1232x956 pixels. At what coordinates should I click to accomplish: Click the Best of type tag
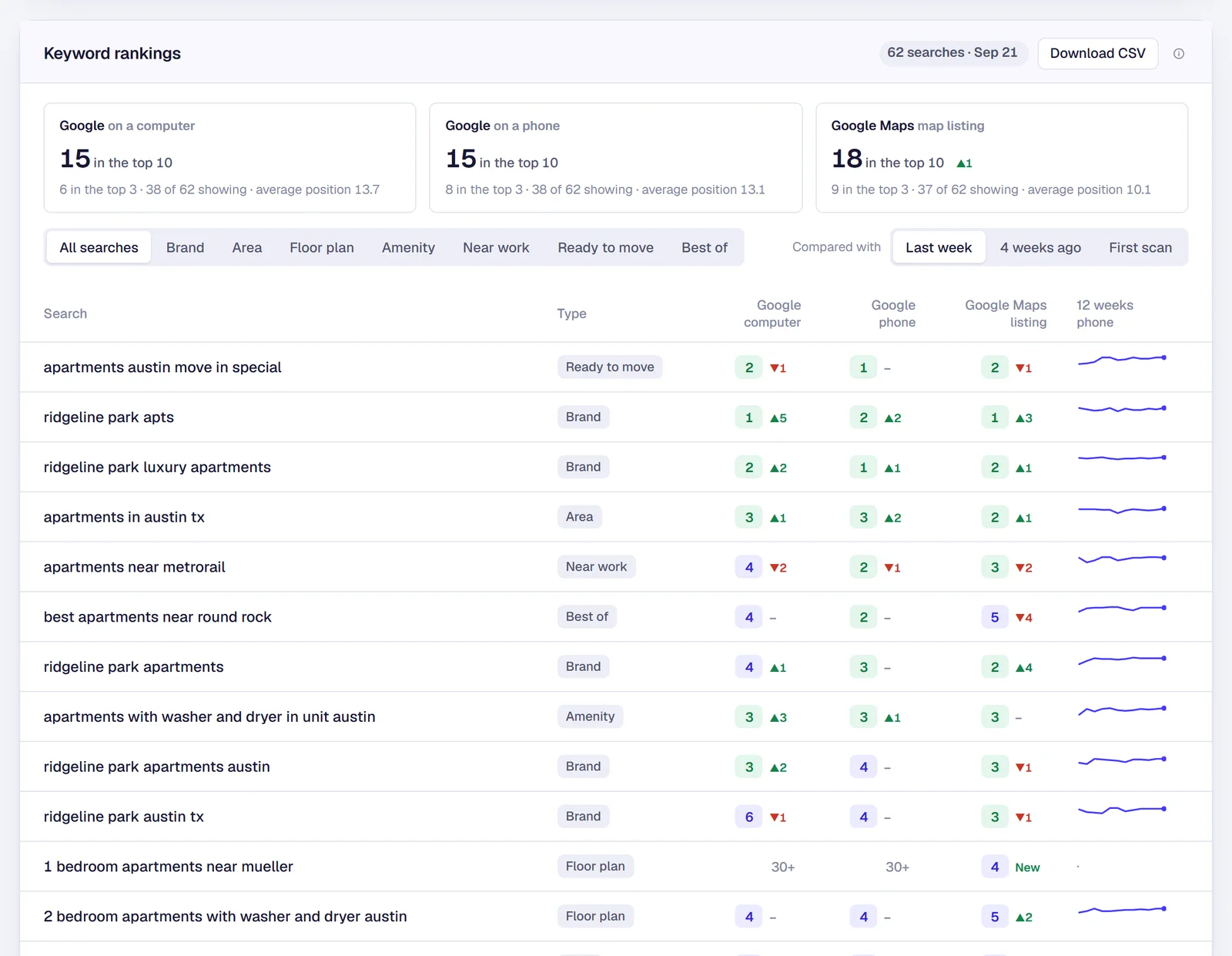[x=587, y=616]
